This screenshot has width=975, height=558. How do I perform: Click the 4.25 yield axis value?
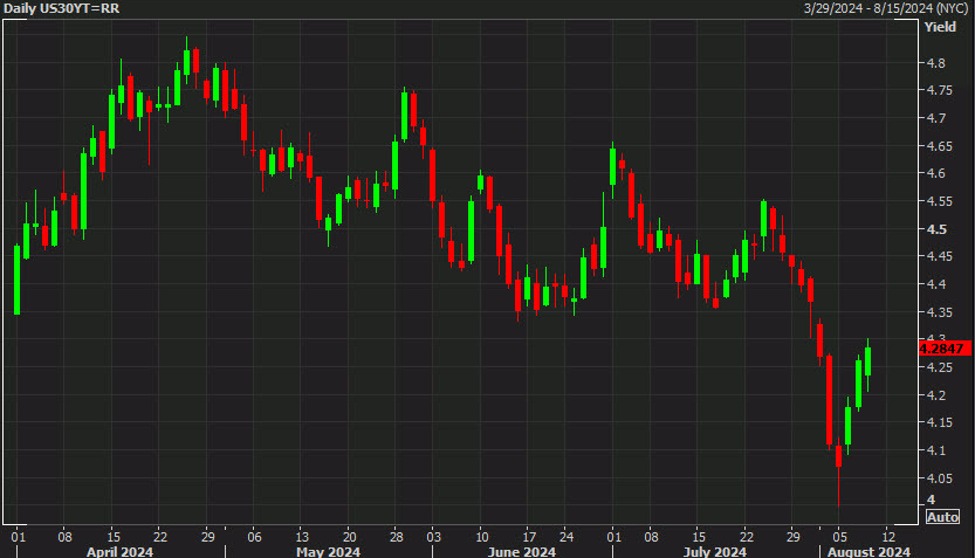(939, 368)
